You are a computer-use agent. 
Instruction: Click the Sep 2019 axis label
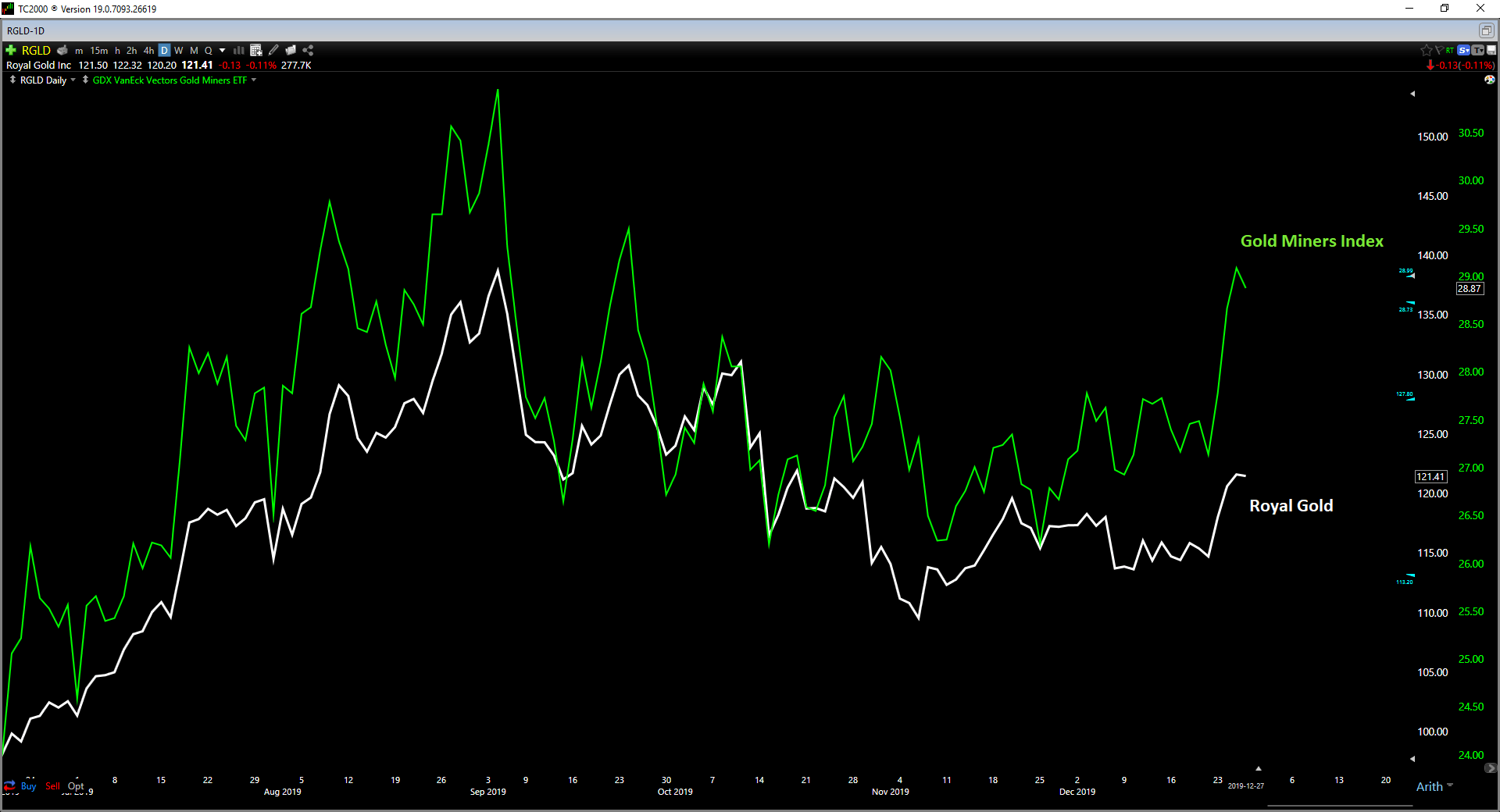click(x=488, y=792)
